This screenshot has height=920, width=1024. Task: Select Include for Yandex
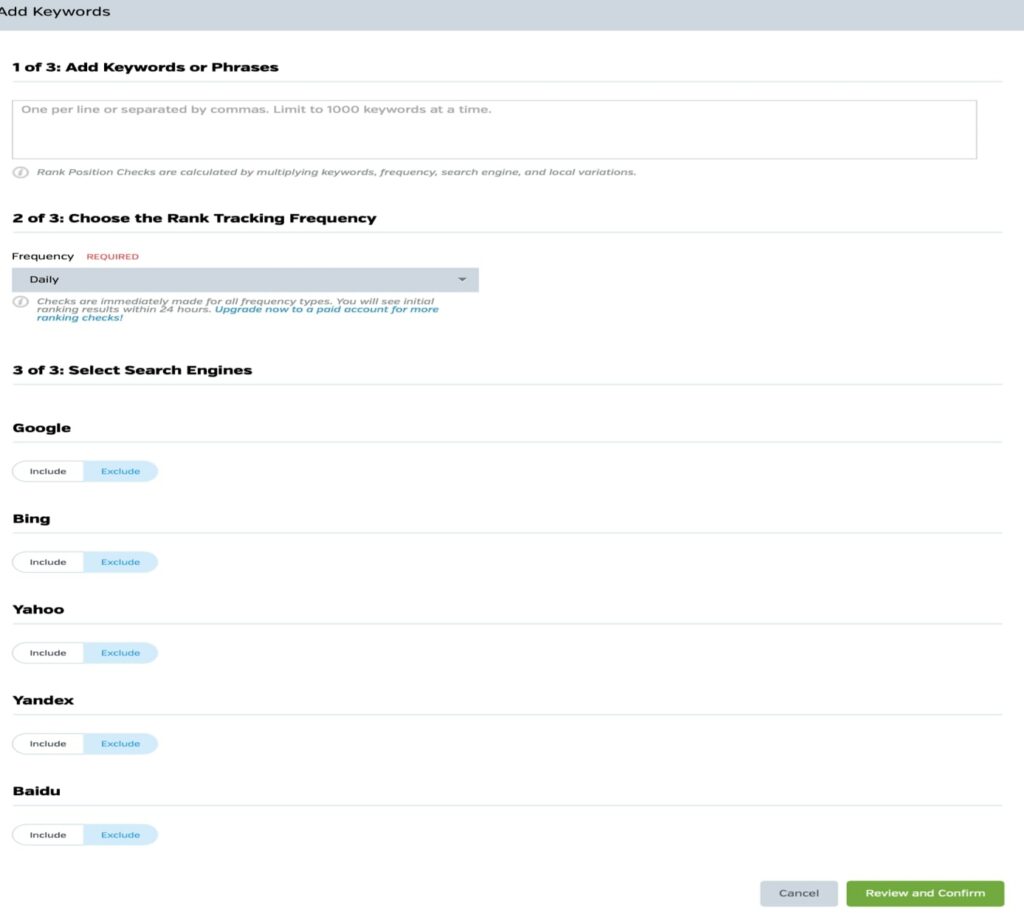[48, 744]
